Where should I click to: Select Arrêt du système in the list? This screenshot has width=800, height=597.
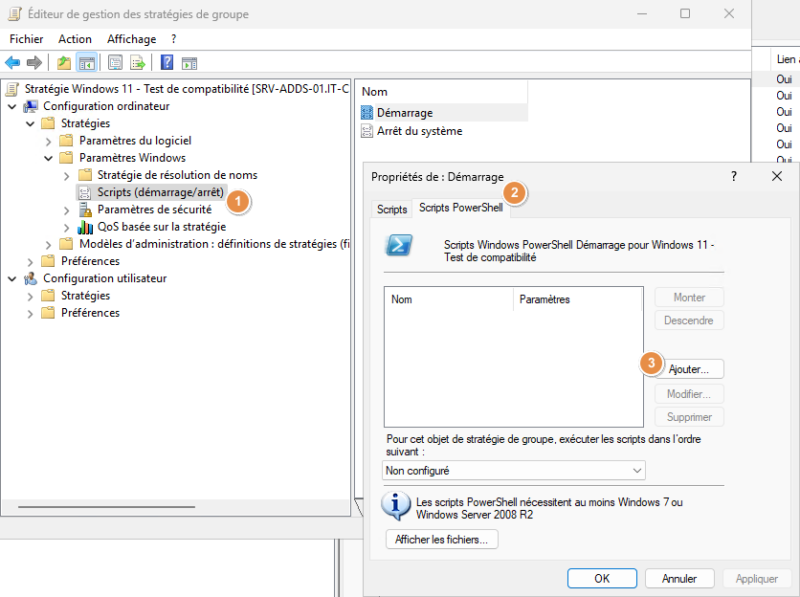coord(419,131)
